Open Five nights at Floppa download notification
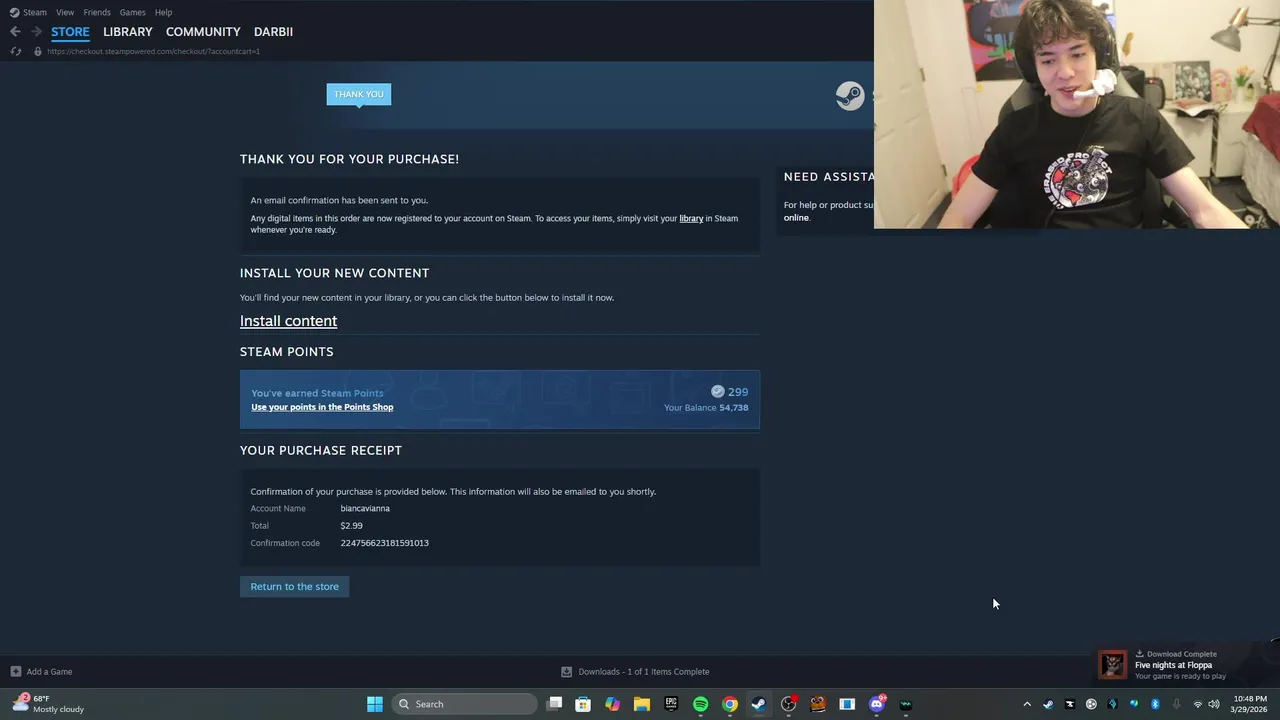This screenshot has height=720, width=1280. (x=1186, y=665)
